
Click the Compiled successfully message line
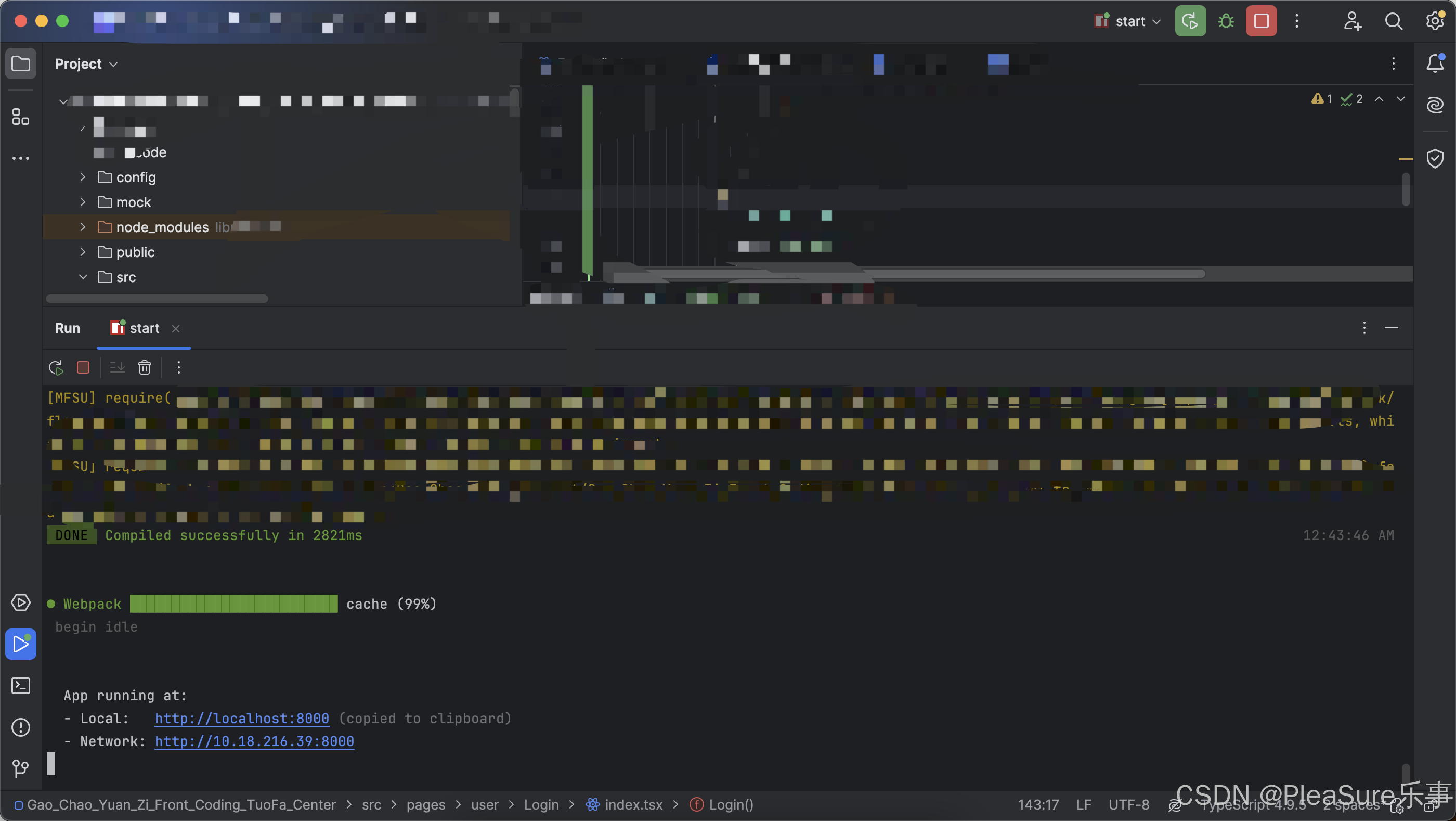[x=233, y=535]
